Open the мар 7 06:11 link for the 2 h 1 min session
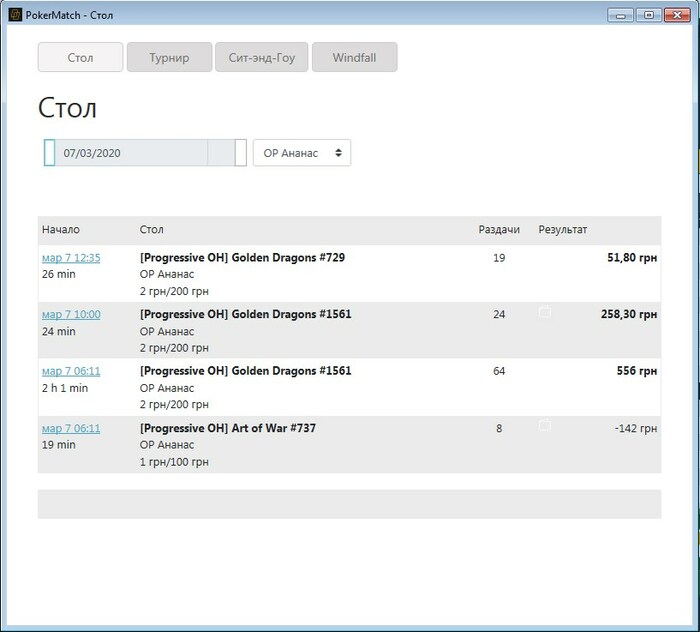This screenshot has height=632, width=700. point(71,371)
